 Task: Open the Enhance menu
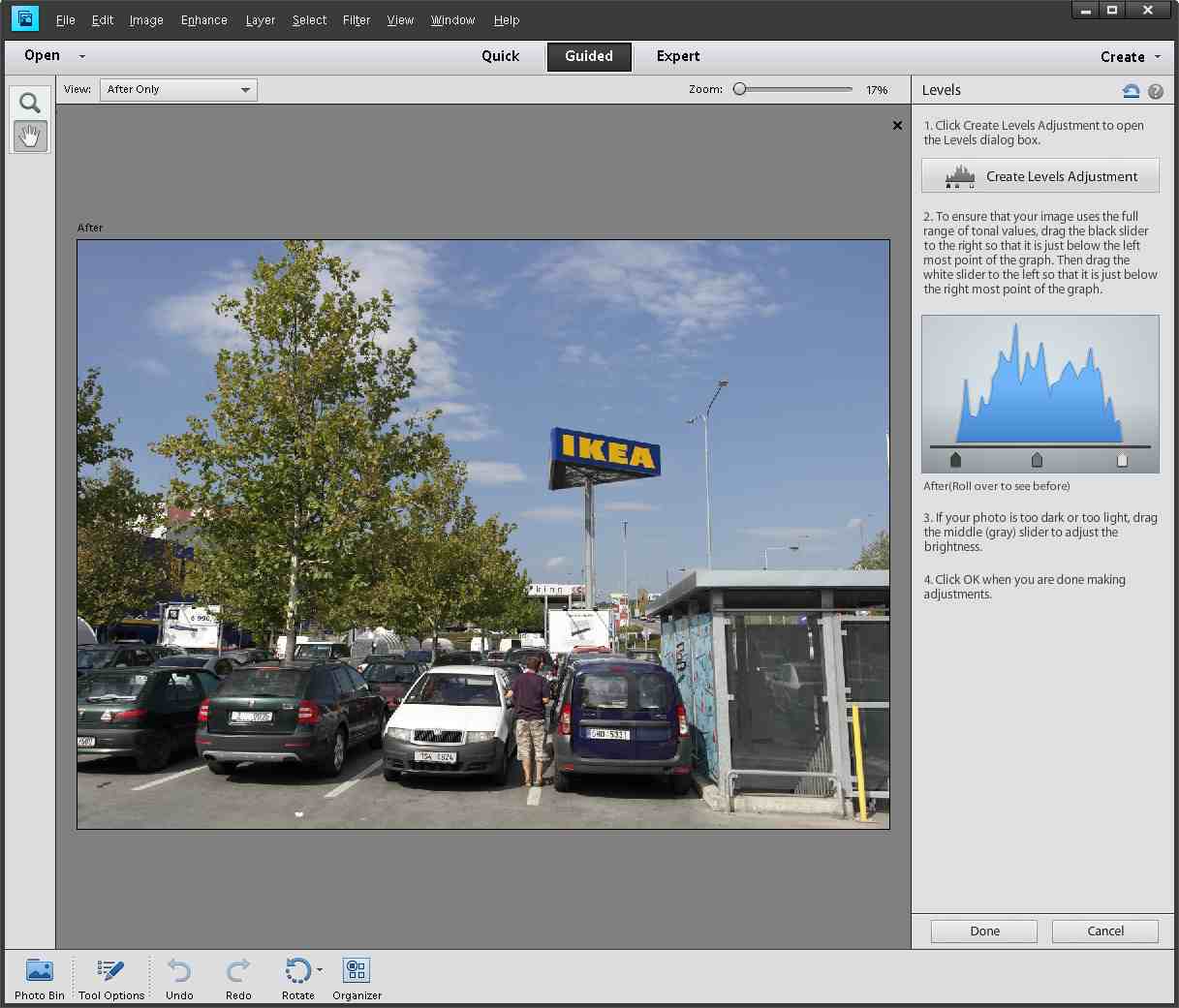tap(203, 19)
